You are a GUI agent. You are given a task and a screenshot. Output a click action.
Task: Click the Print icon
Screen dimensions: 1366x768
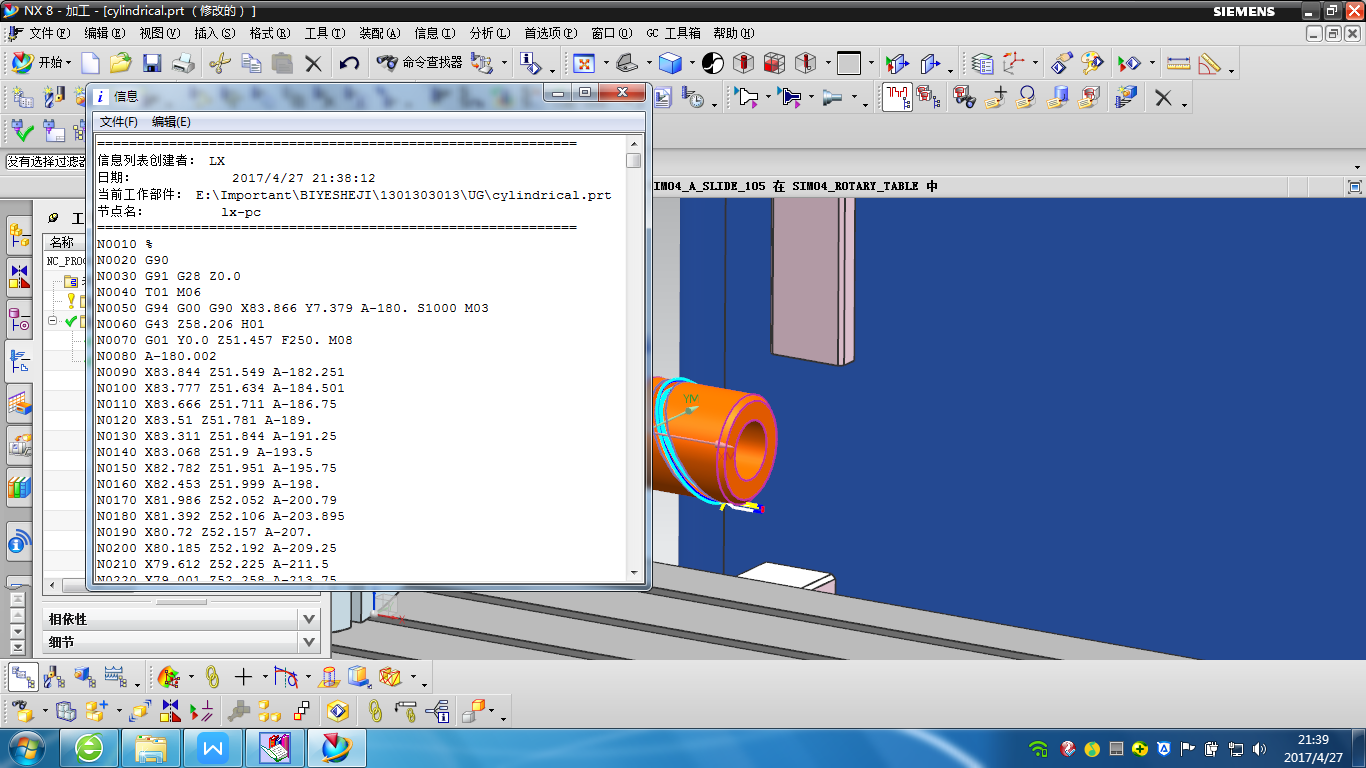pos(183,63)
